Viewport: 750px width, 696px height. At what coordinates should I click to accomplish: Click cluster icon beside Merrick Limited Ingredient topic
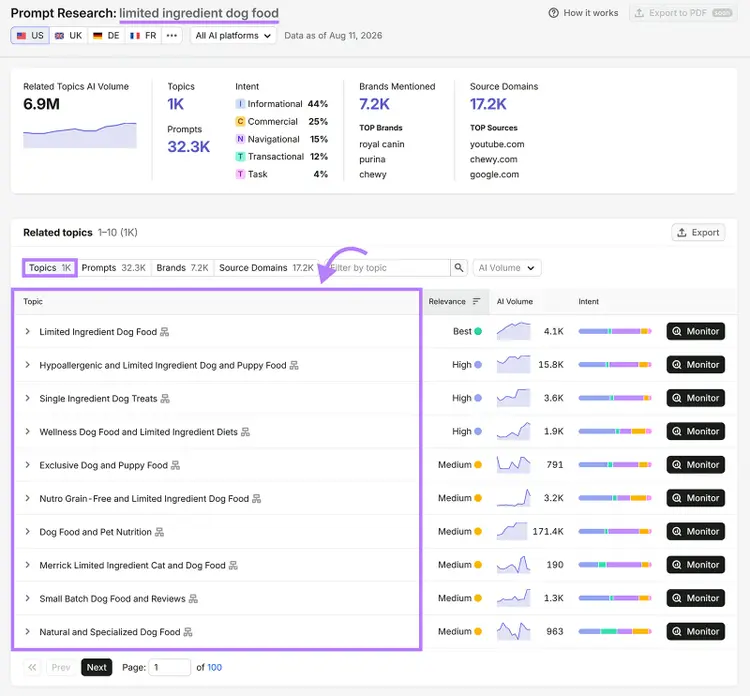233,565
